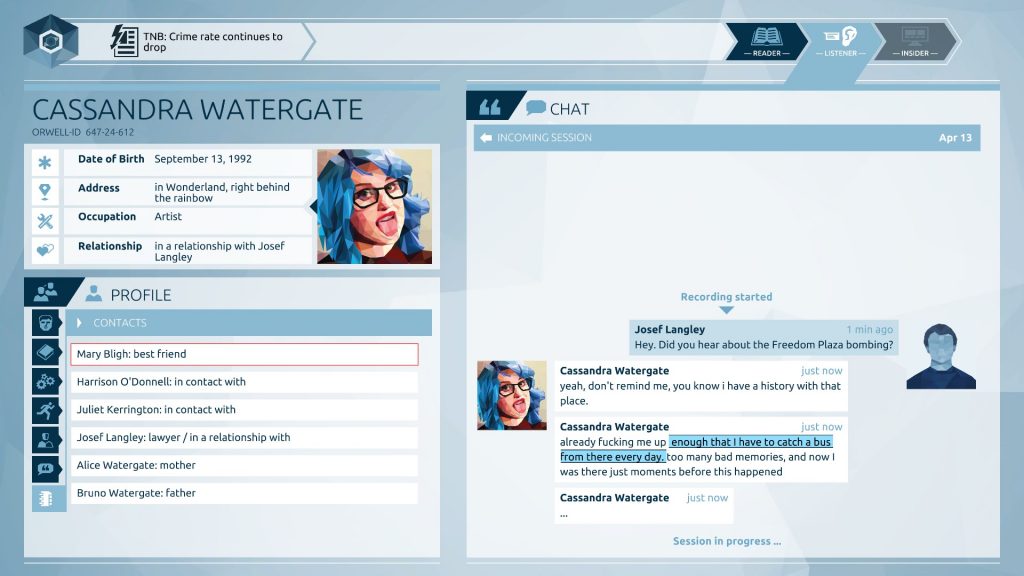Switch to the Listener tab

[840, 41]
